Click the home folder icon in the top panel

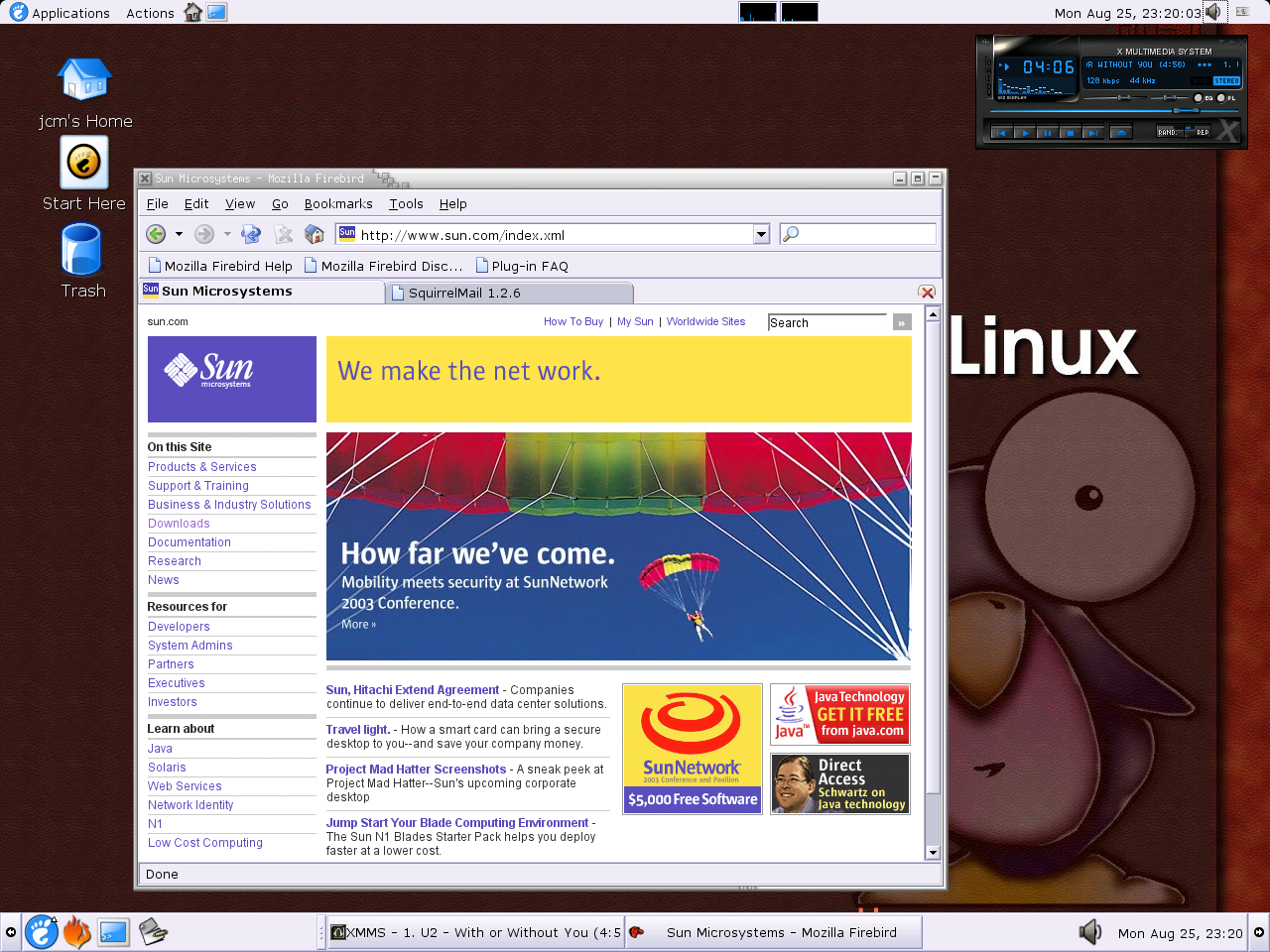point(192,12)
